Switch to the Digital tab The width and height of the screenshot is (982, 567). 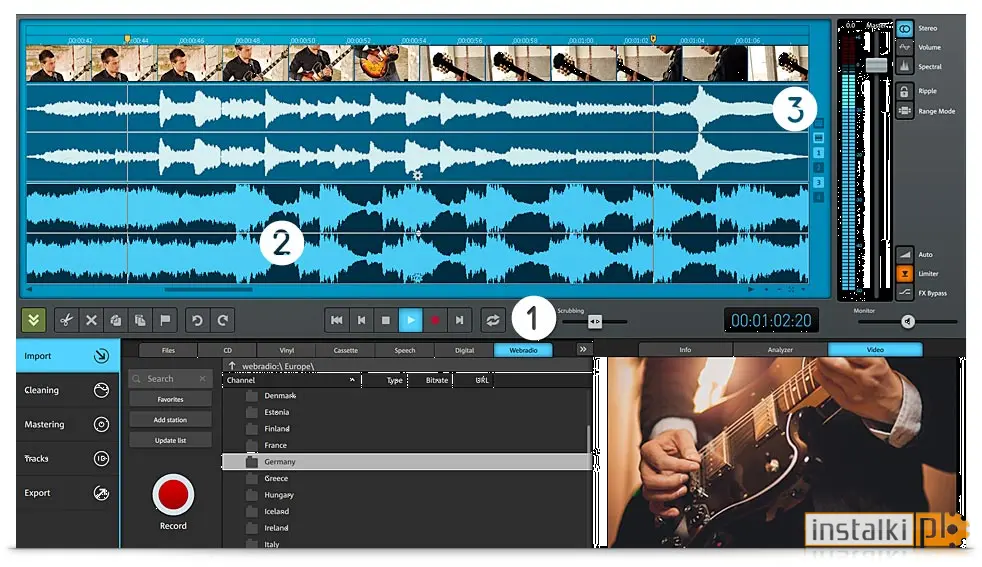click(464, 350)
